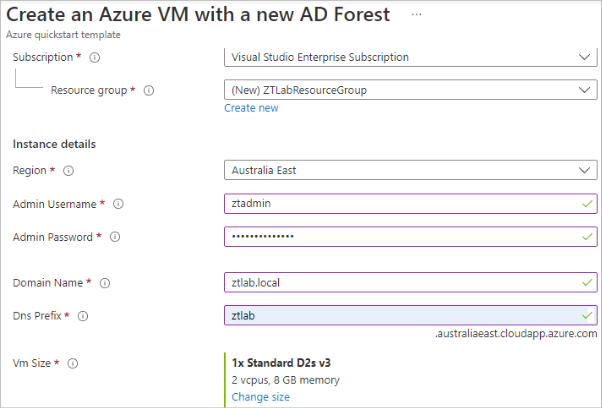Click the Region info icon
The image size is (602, 409).
coord(69,170)
